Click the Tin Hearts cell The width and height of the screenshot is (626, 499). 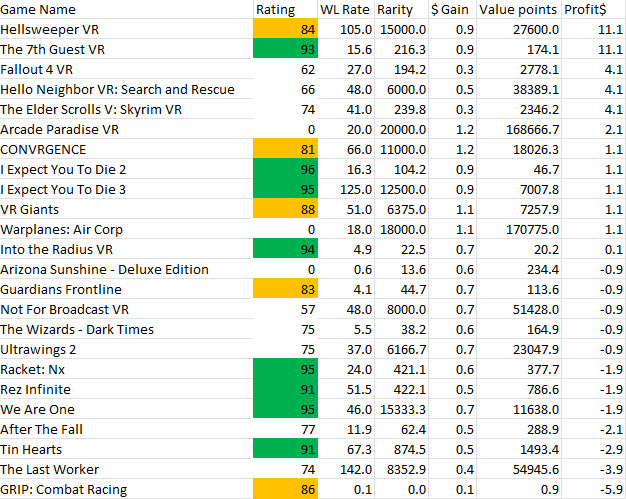pos(126,449)
